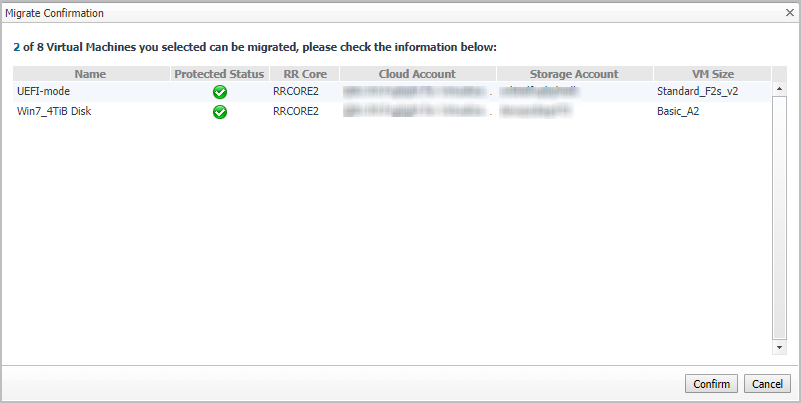Click the Basic_A2 VM size cell

click(x=681, y=111)
